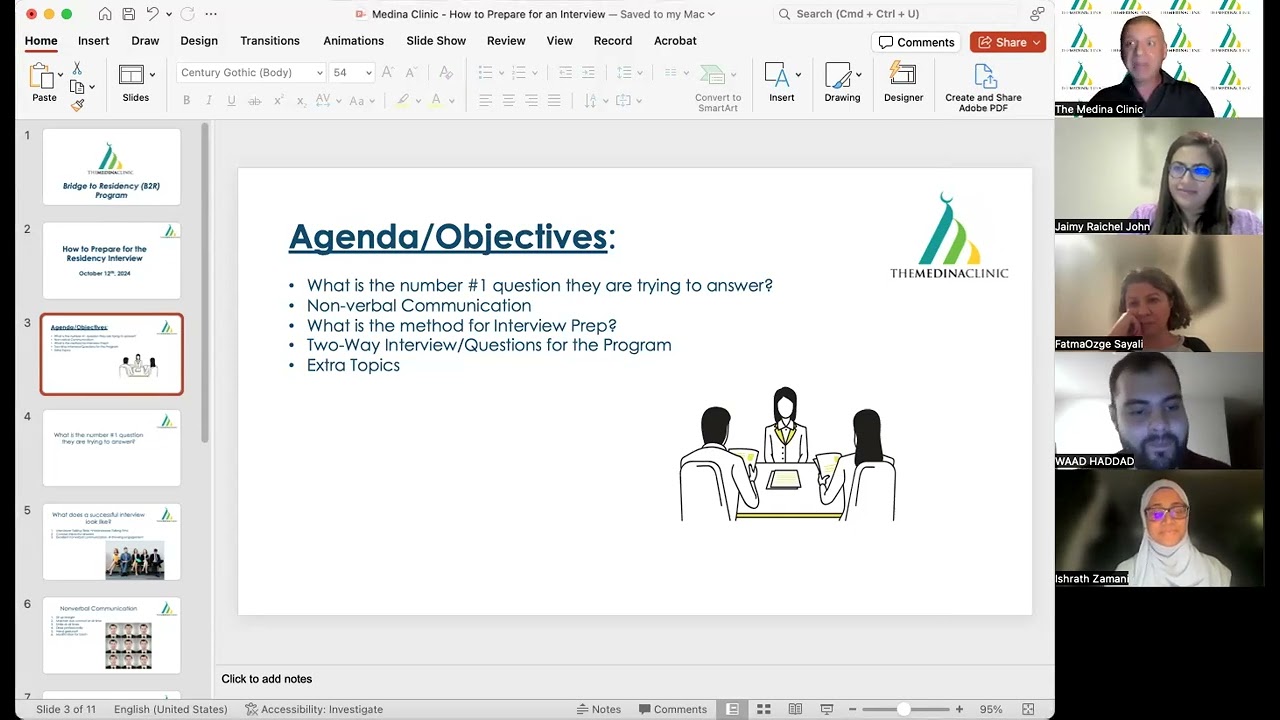Toggle superscript formatting
Image resolution: width=1280 pixels, height=720 pixels.
tap(278, 101)
